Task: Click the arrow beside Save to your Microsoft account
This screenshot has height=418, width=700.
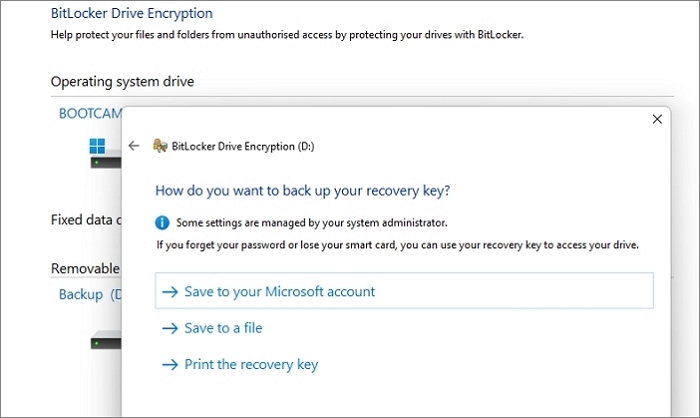Action: (169, 292)
